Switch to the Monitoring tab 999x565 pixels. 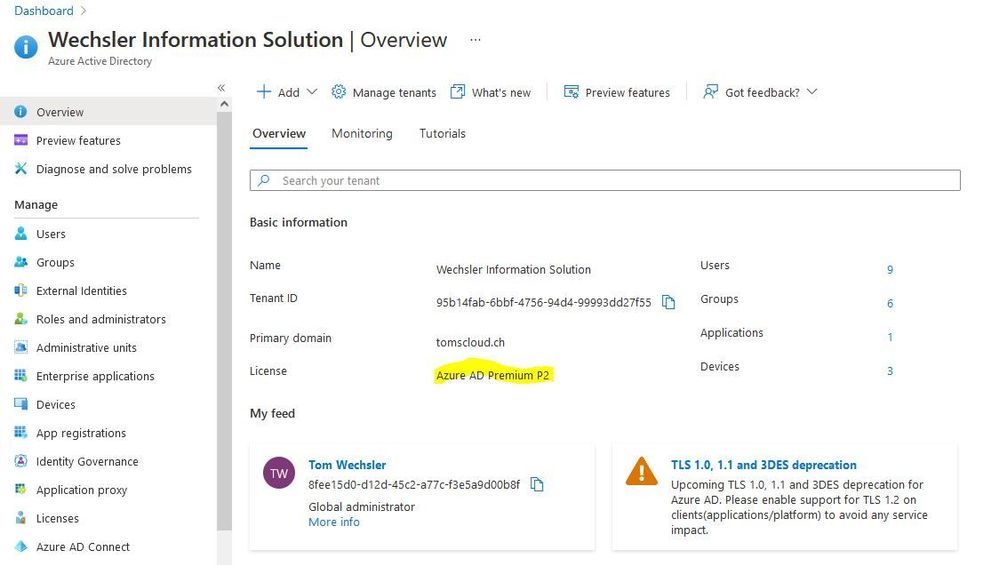click(x=362, y=134)
